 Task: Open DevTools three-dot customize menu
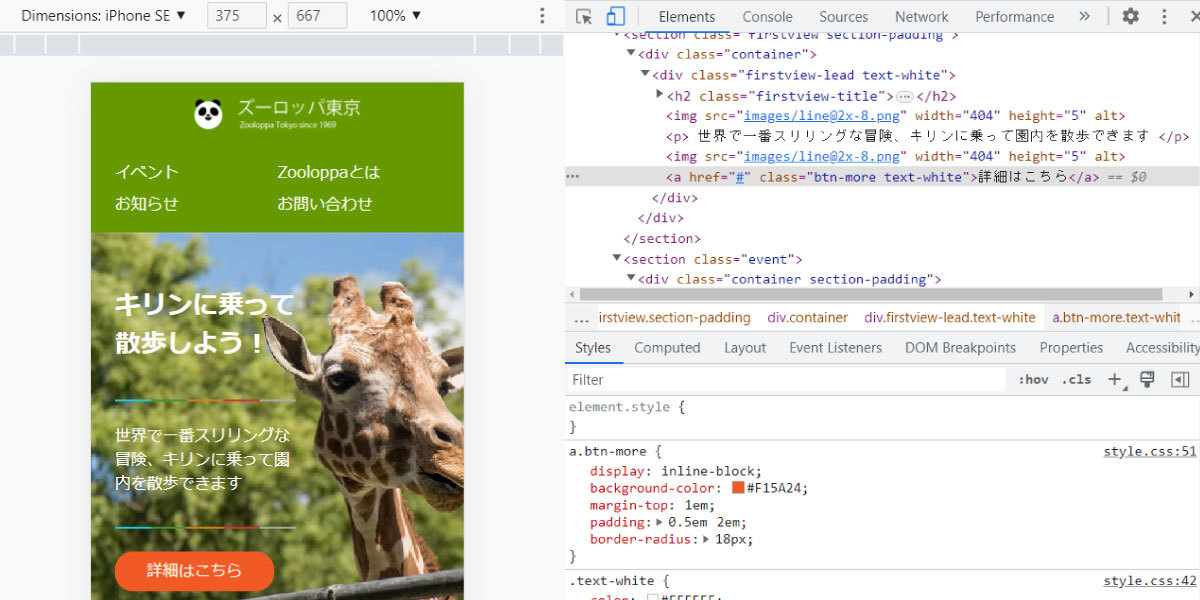[1164, 16]
